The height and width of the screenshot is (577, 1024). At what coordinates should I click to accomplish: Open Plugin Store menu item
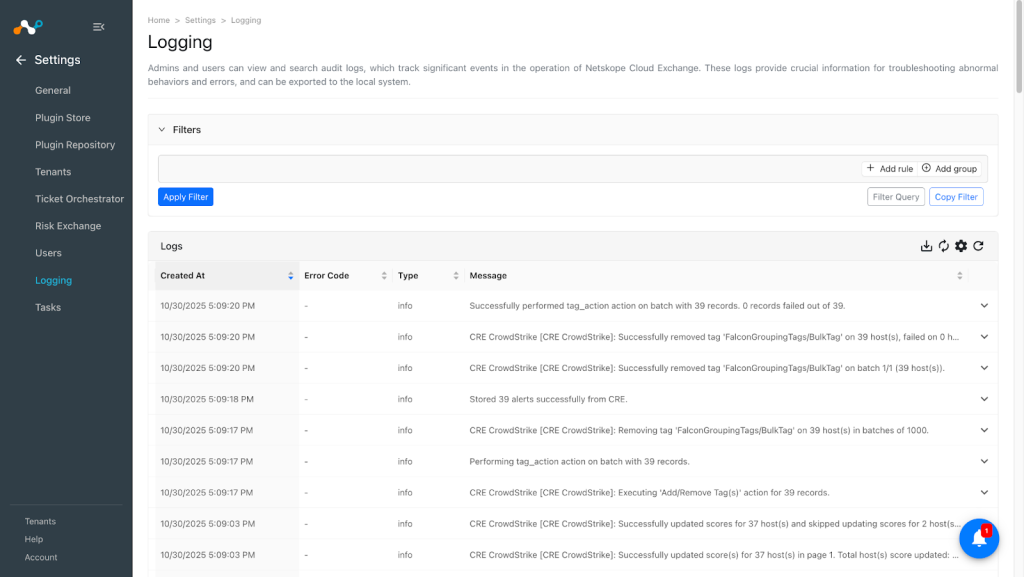pos(63,118)
